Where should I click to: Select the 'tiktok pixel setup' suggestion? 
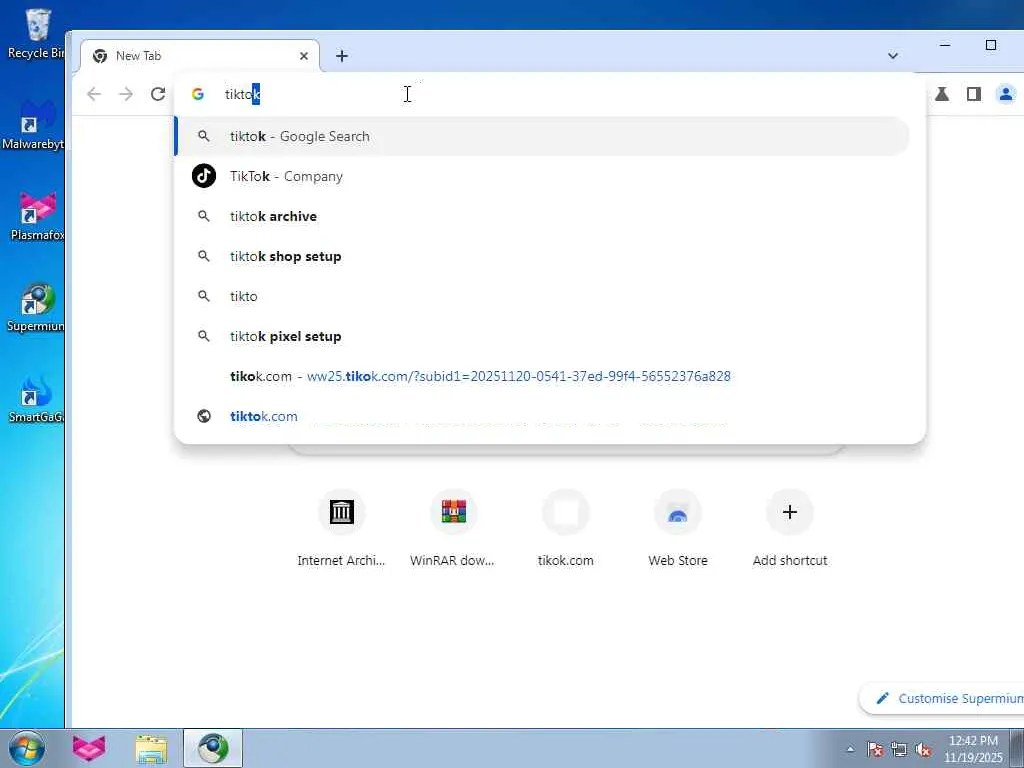(x=542, y=336)
